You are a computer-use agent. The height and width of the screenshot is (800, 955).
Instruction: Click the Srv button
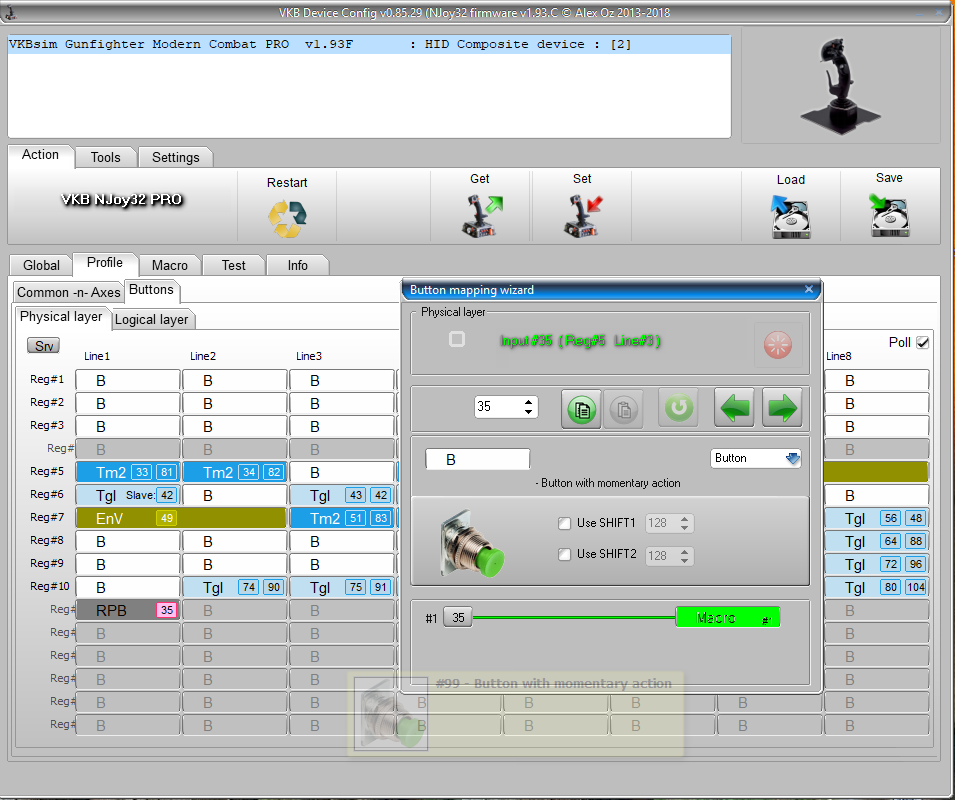43,346
